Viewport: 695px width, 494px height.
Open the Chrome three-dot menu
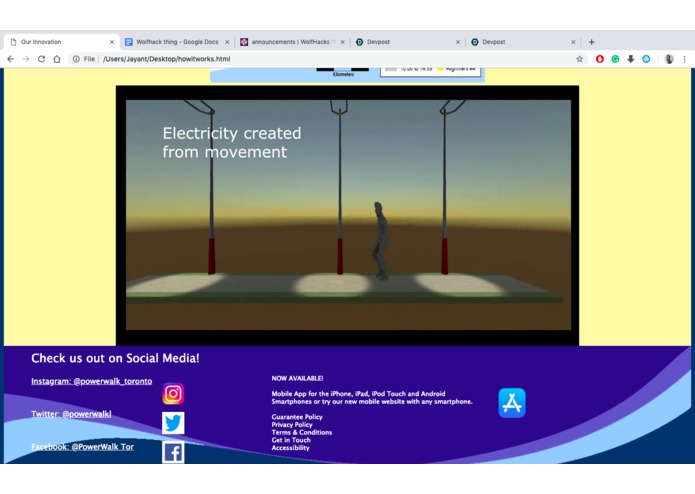click(685, 59)
